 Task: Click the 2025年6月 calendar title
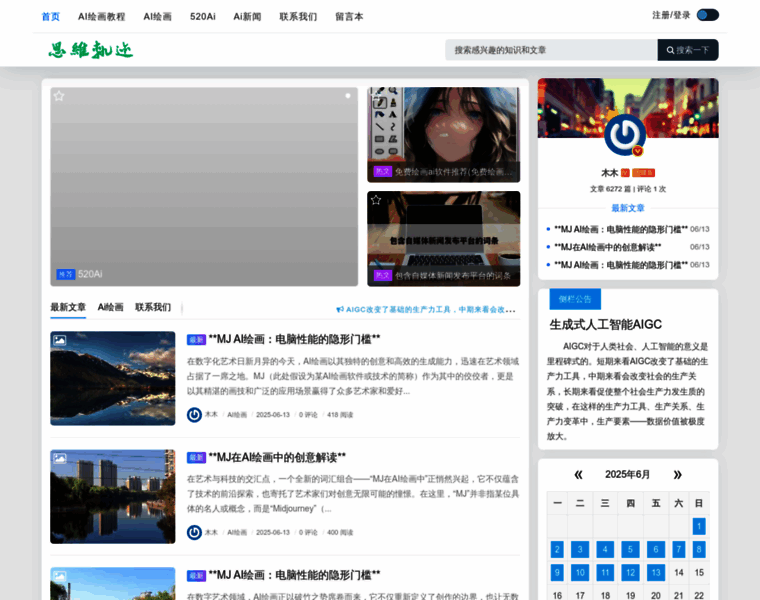(x=627, y=474)
